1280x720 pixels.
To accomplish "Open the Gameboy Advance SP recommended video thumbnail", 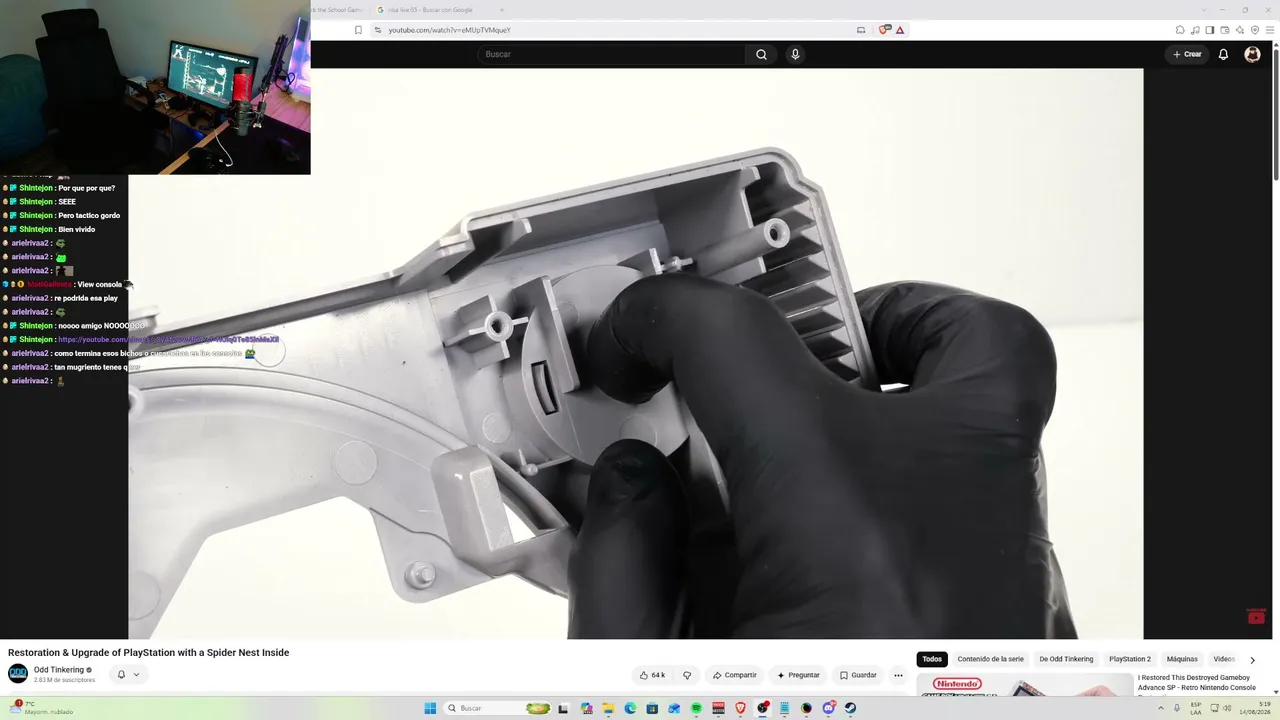I will point(1024,686).
